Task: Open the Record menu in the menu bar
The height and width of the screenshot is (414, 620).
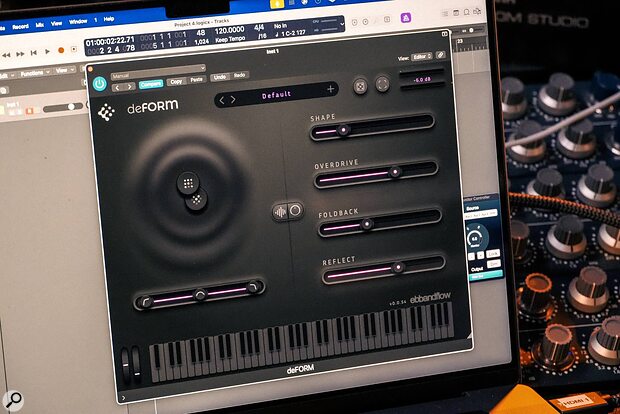Action: tap(20, 26)
